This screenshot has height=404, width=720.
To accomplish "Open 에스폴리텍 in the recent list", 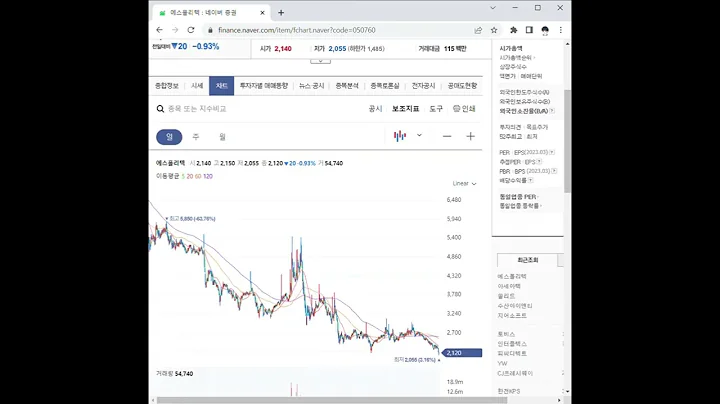I will tap(512, 276).
